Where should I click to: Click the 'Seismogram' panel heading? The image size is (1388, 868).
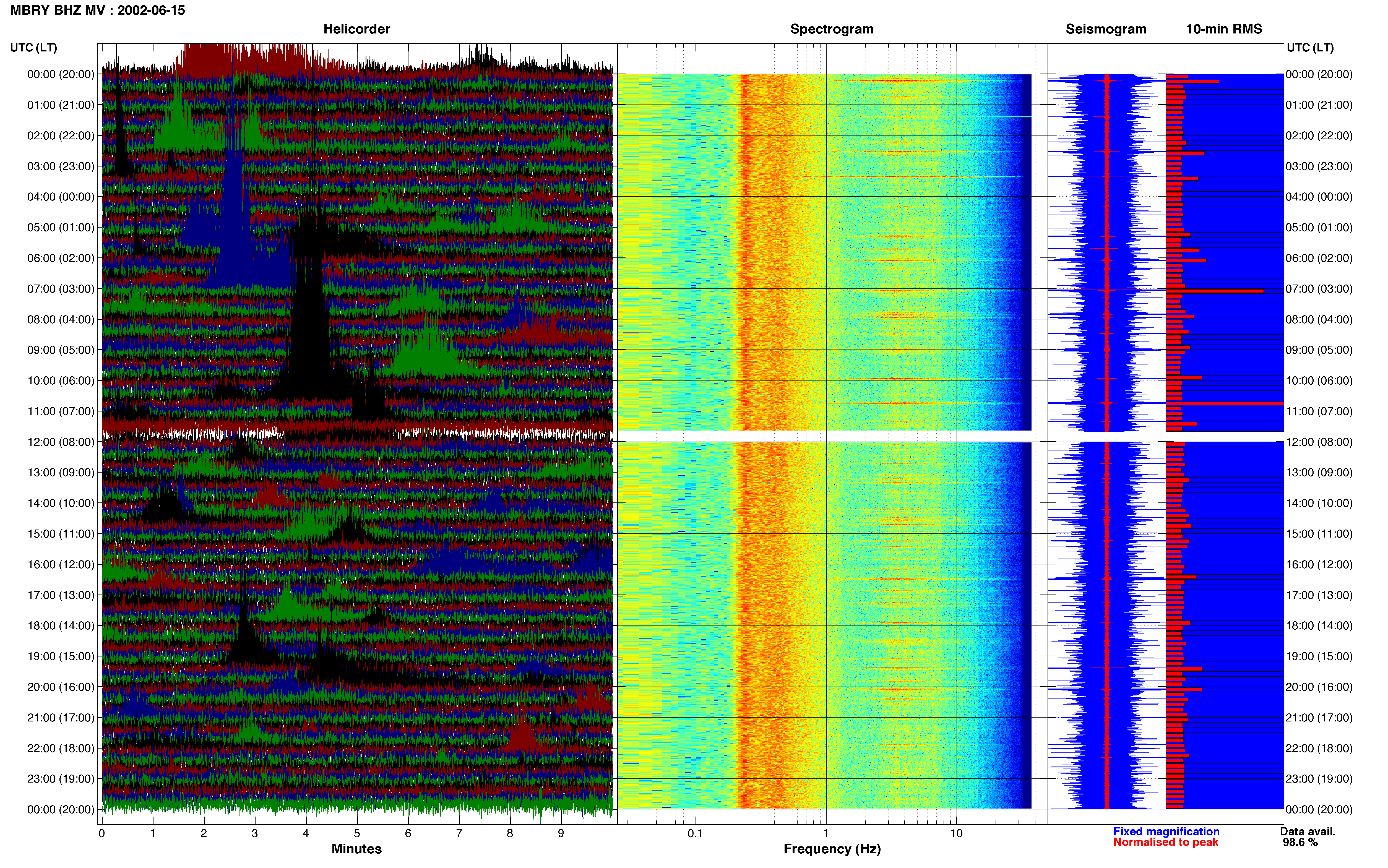[1106, 29]
